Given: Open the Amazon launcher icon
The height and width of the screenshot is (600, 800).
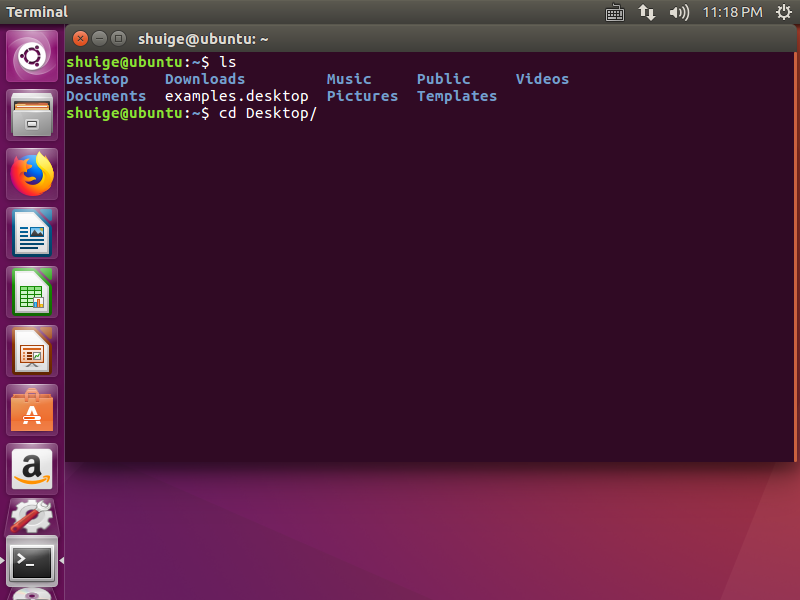Looking at the screenshot, I should click(32, 469).
